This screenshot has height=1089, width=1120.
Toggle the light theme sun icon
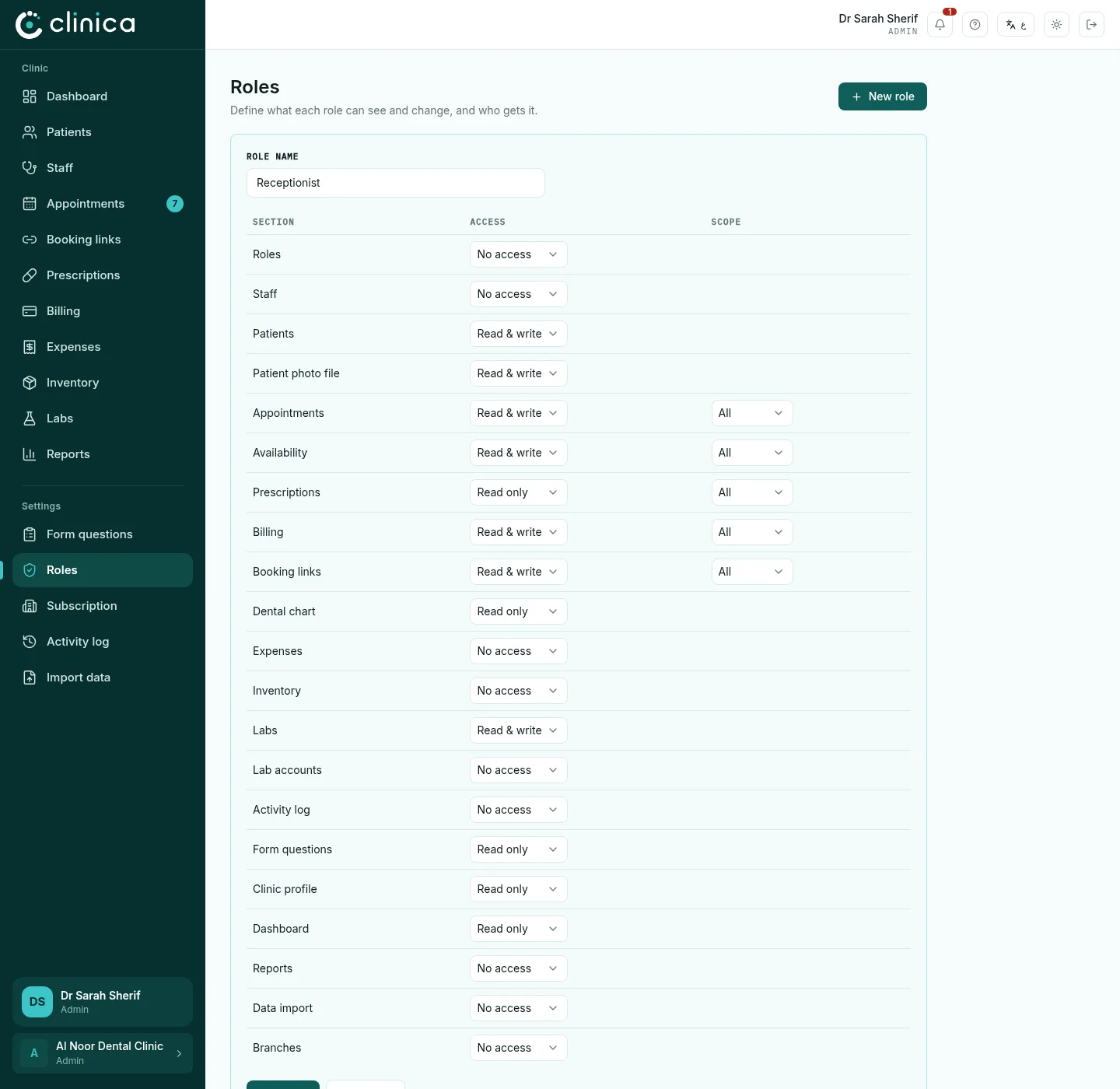1056,25
